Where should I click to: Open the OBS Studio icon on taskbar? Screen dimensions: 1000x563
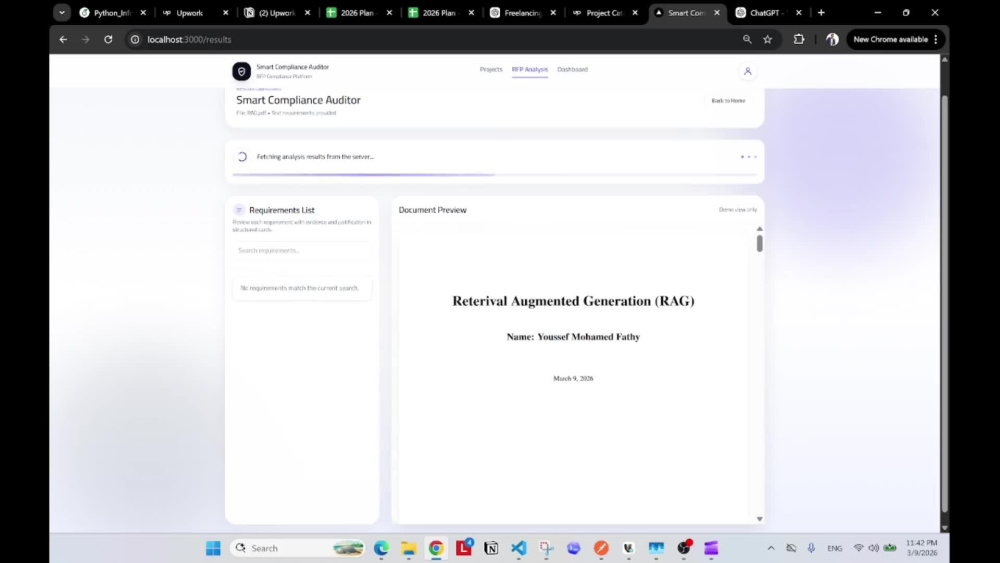pos(684,548)
